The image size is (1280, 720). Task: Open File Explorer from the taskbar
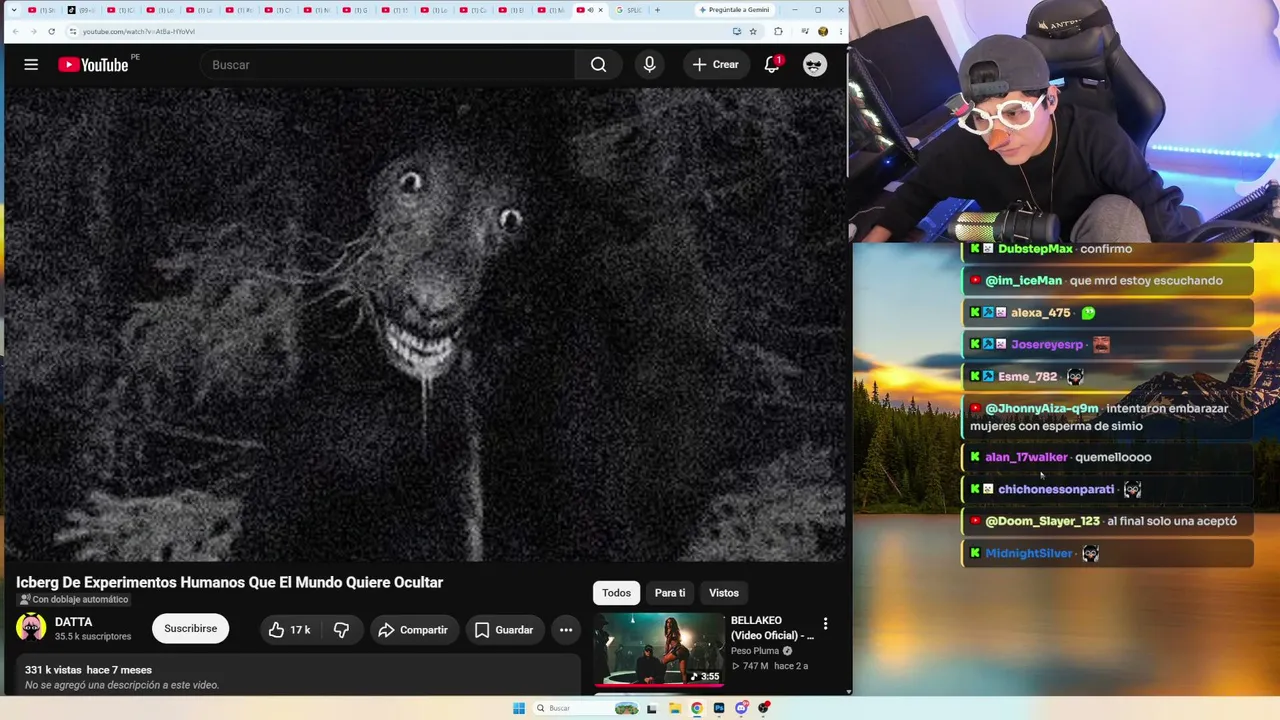(x=675, y=708)
